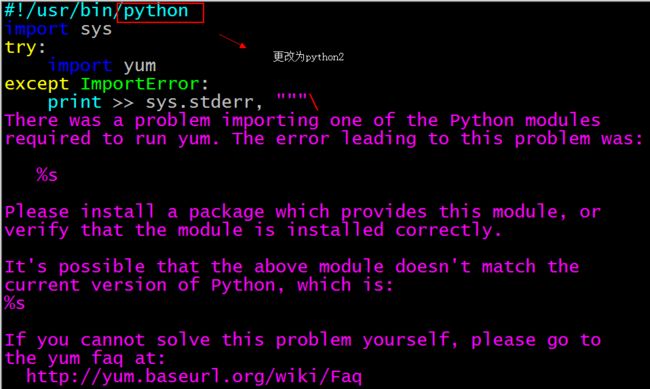The height and width of the screenshot is (389, 650).
Task: Click 'sys.stderr,' in the print line
Action: [x=204, y=102]
